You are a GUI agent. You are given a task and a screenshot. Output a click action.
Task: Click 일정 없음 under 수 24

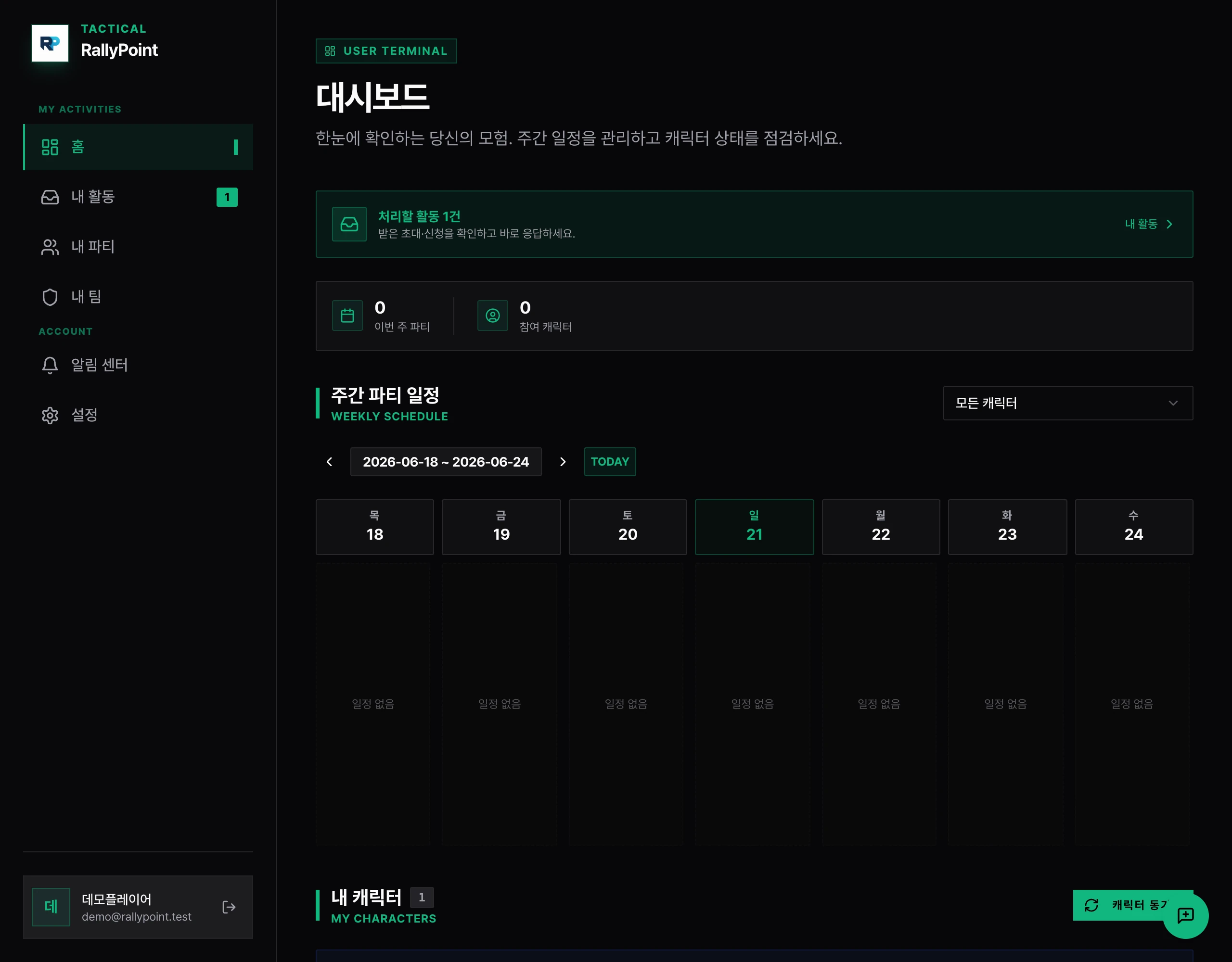(1131, 704)
